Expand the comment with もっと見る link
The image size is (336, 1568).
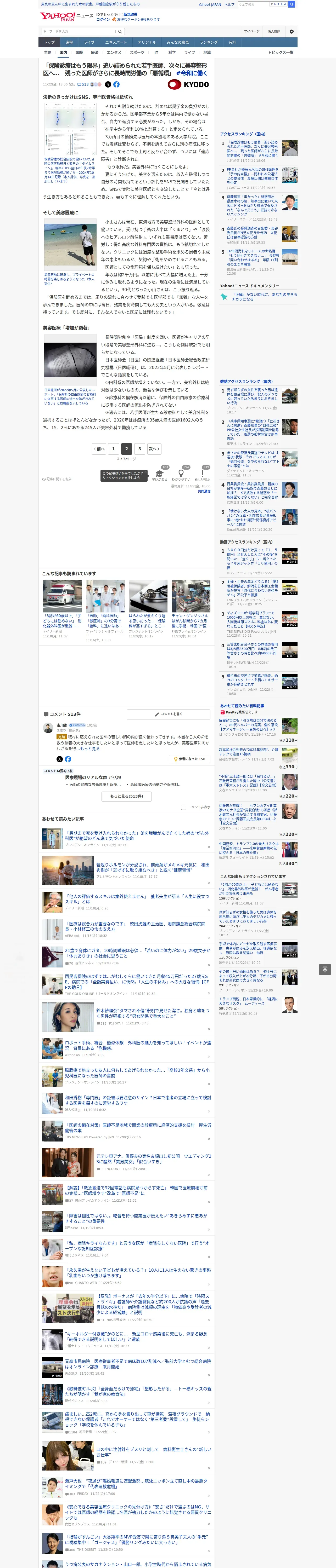tap(90, 749)
